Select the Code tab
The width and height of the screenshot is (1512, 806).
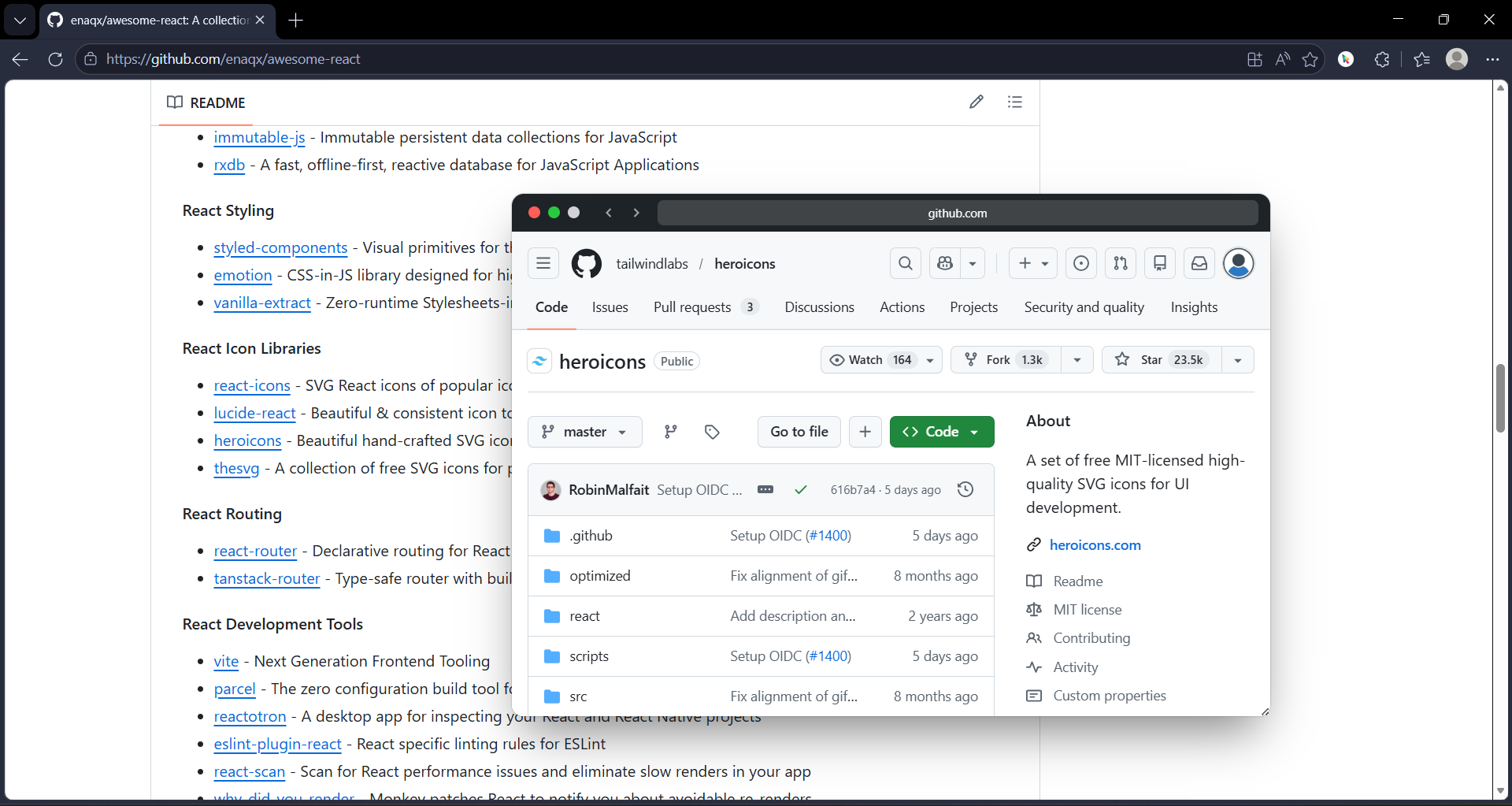point(551,307)
